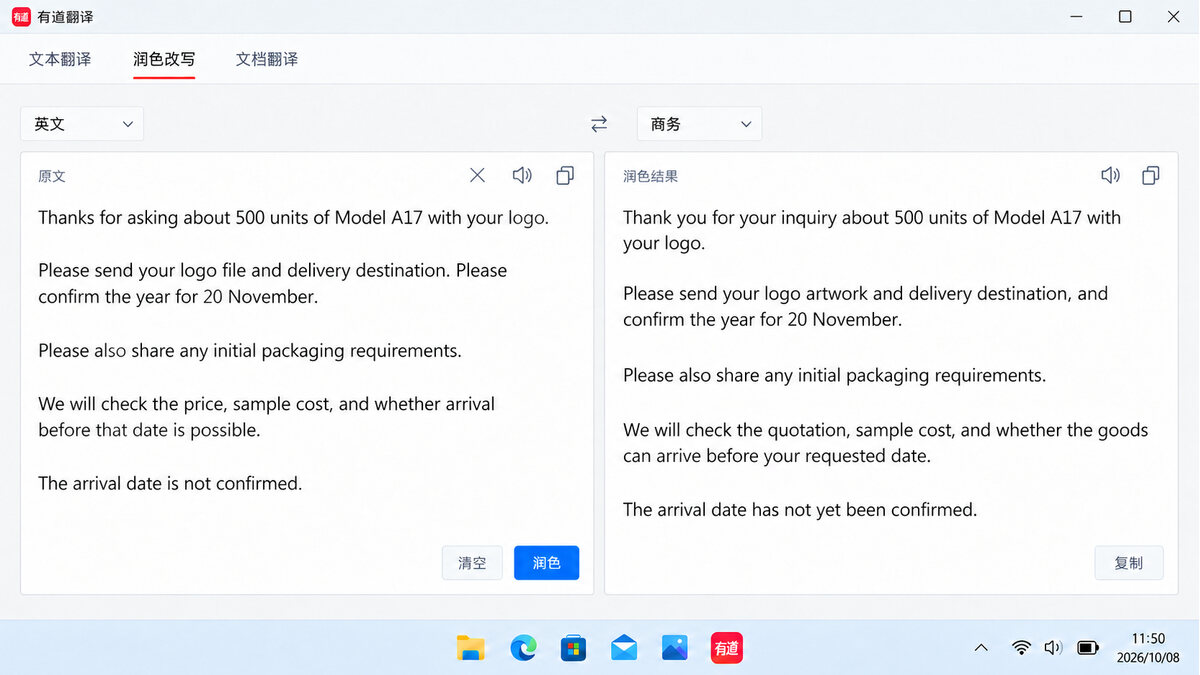Switch to the 文档翻译 tab

267,59
